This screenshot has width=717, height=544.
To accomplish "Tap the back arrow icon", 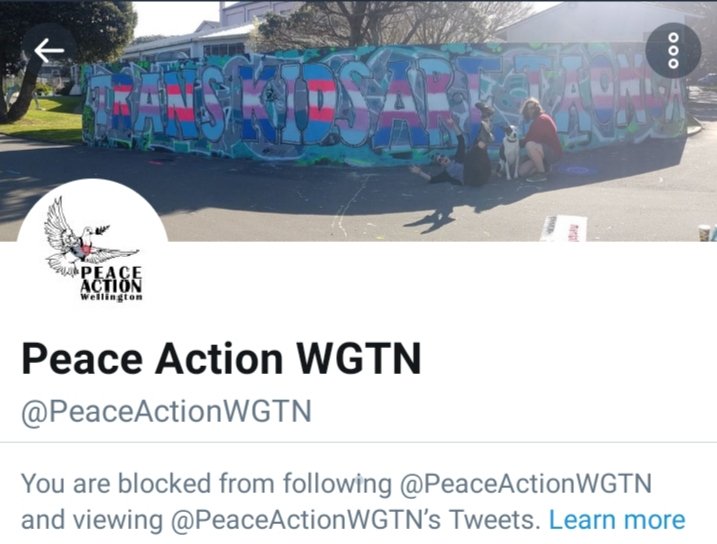I will 49,50.
